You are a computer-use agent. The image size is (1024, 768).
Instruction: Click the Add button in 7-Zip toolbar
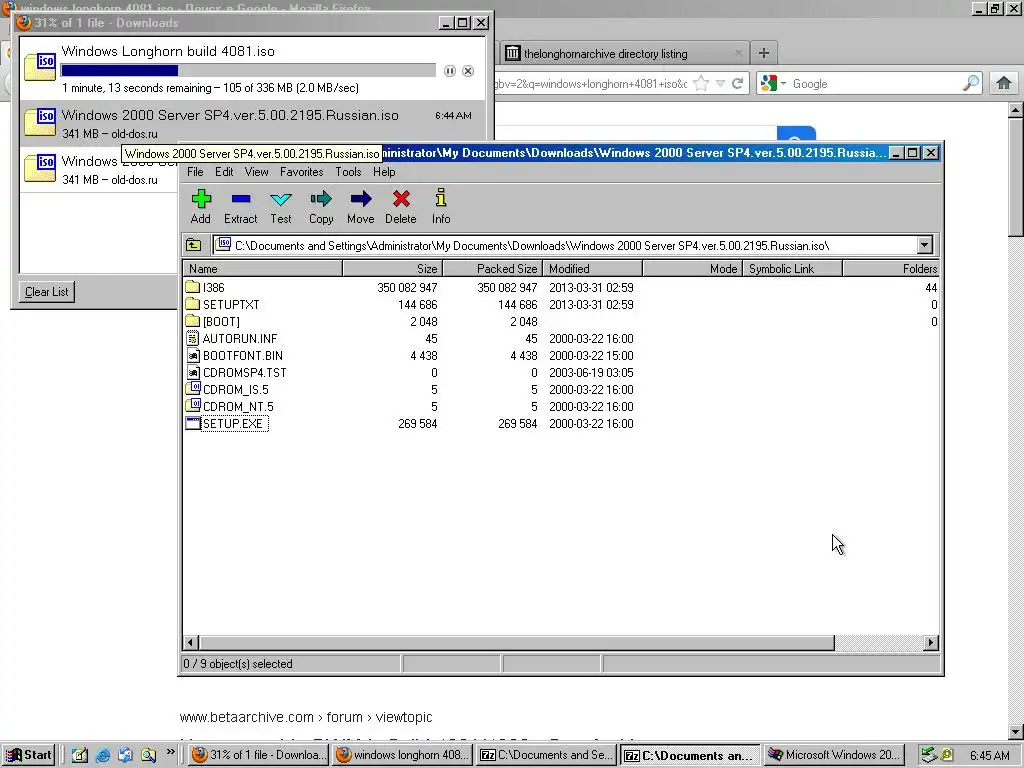tap(200, 206)
